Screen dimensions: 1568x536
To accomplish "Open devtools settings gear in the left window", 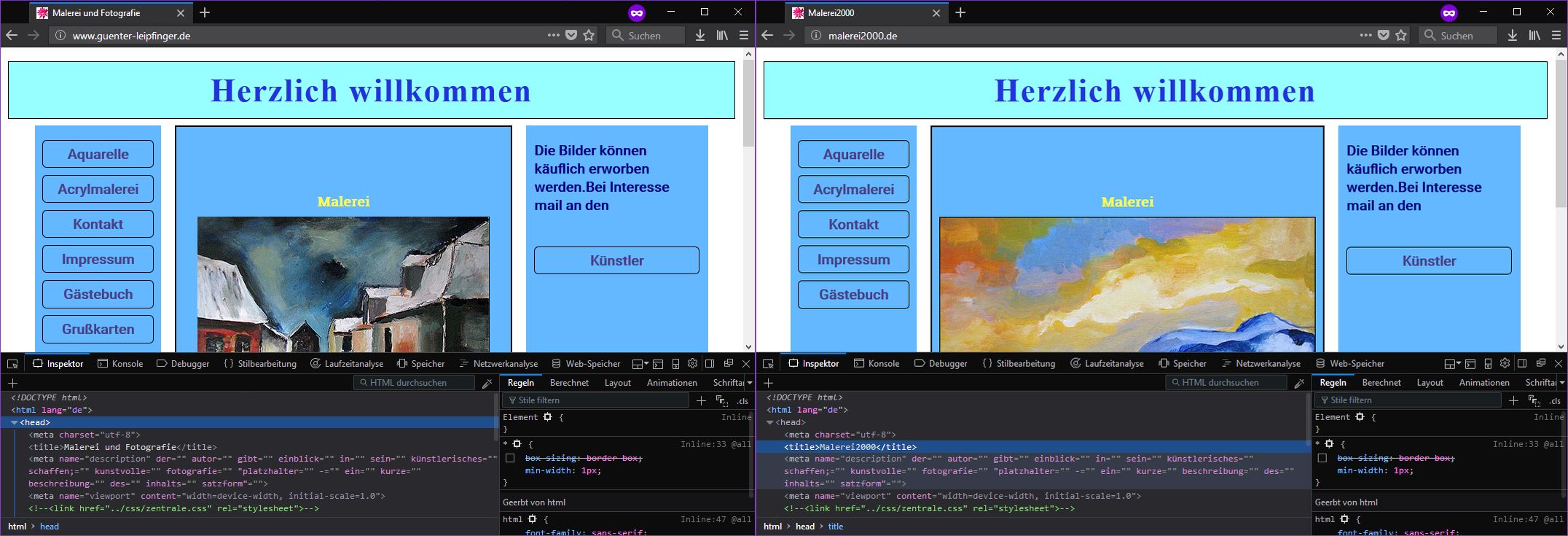I will (692, 363).
